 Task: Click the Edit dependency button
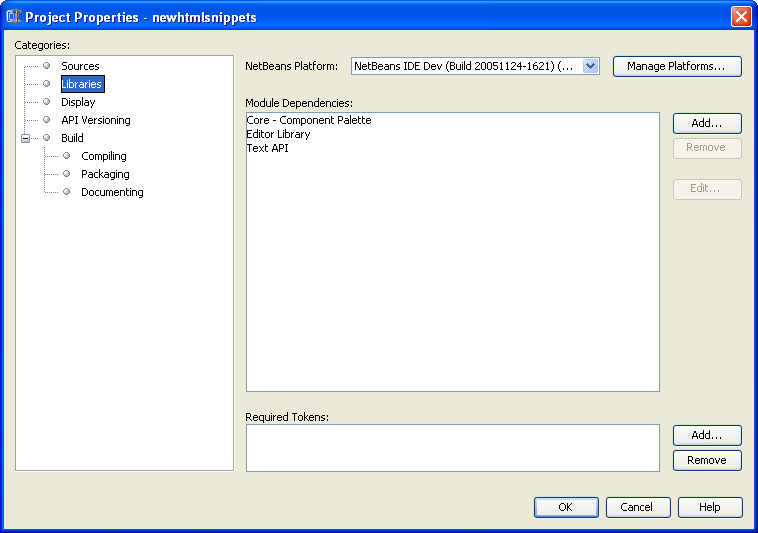point(707,188)
